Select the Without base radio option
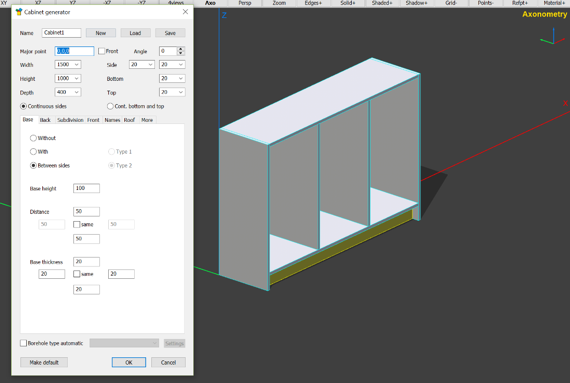 tap(33, 138)
